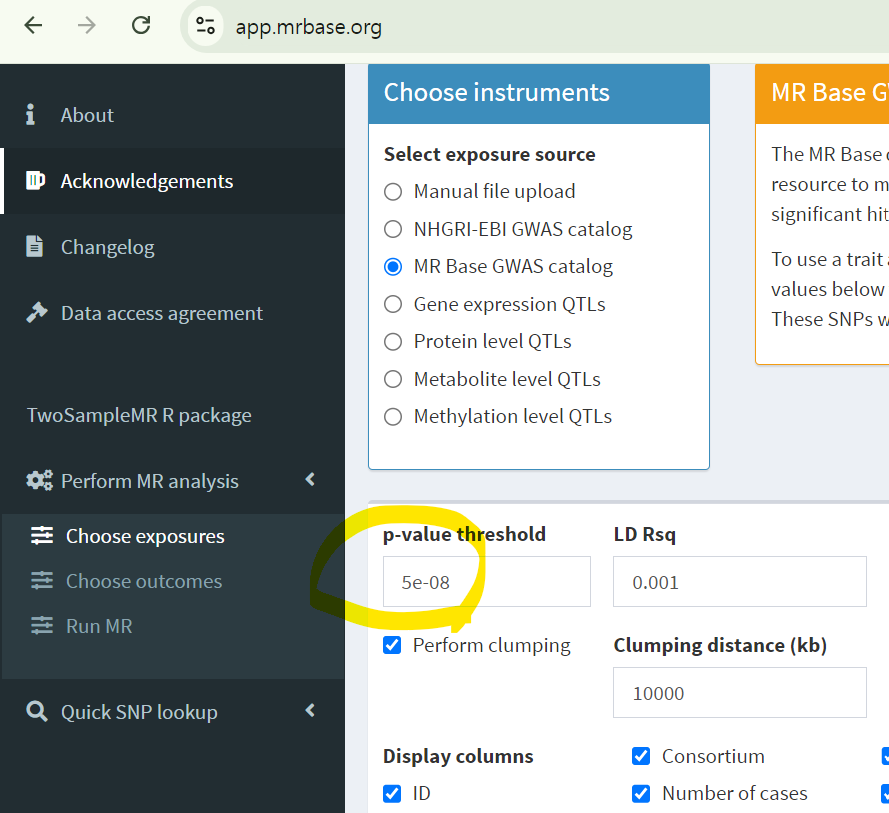Go to Choose outcomes
889x813 pixels.
point(144,581)
